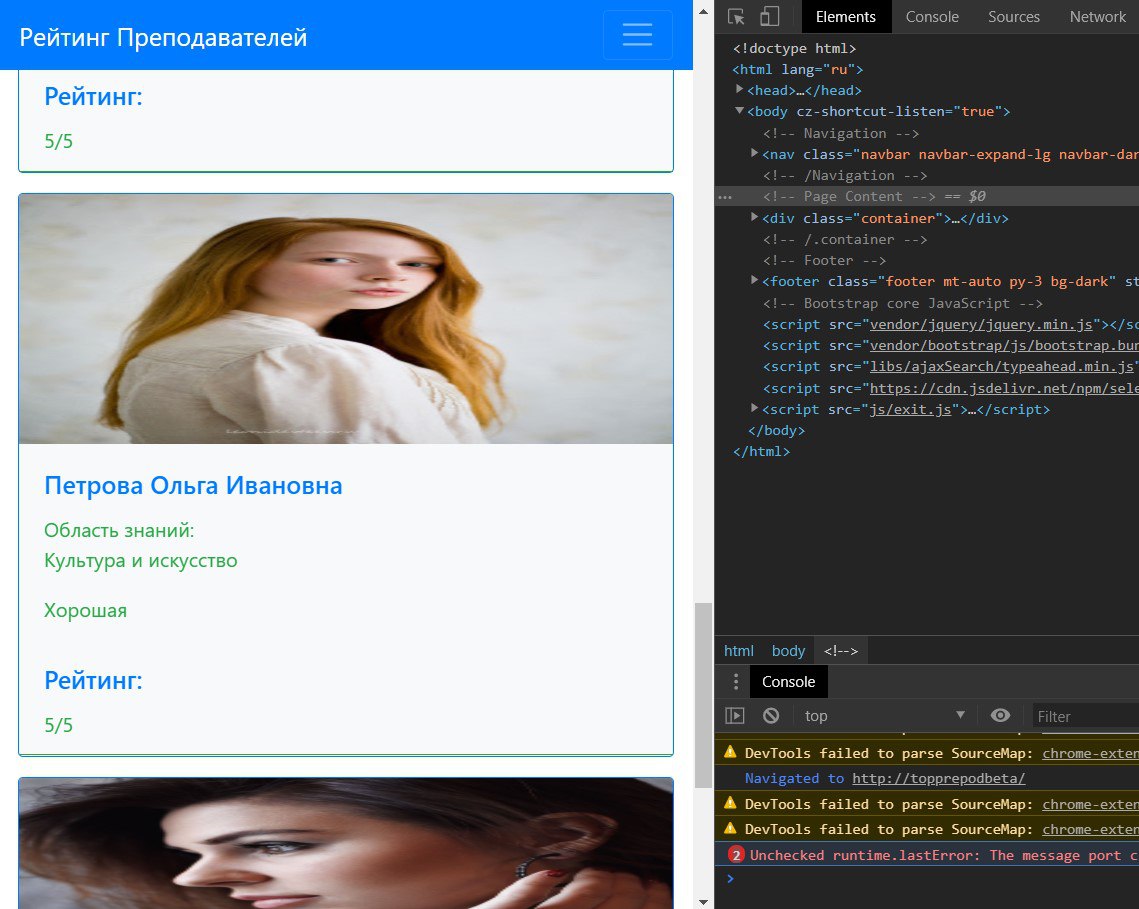Open the Network tab
The width and height of the screenshot is (1139, 909).
click(x=1097, y=17)
